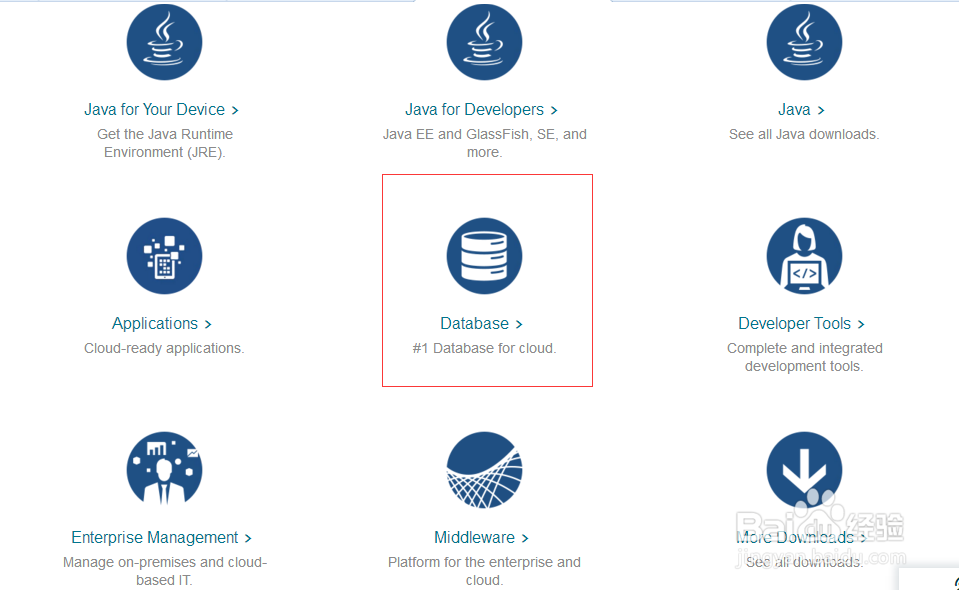Go to the Applications link

pos(161,323)
